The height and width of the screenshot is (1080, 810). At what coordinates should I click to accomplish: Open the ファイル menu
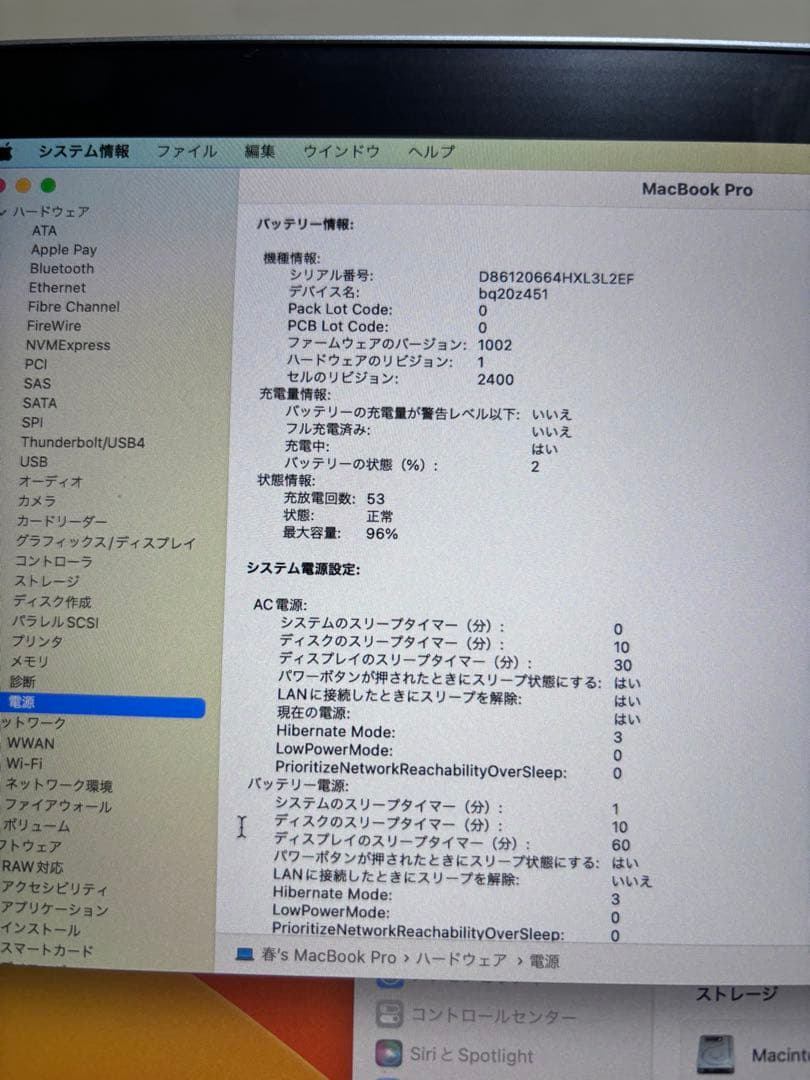pyautogui.click(x=188, y=150)
